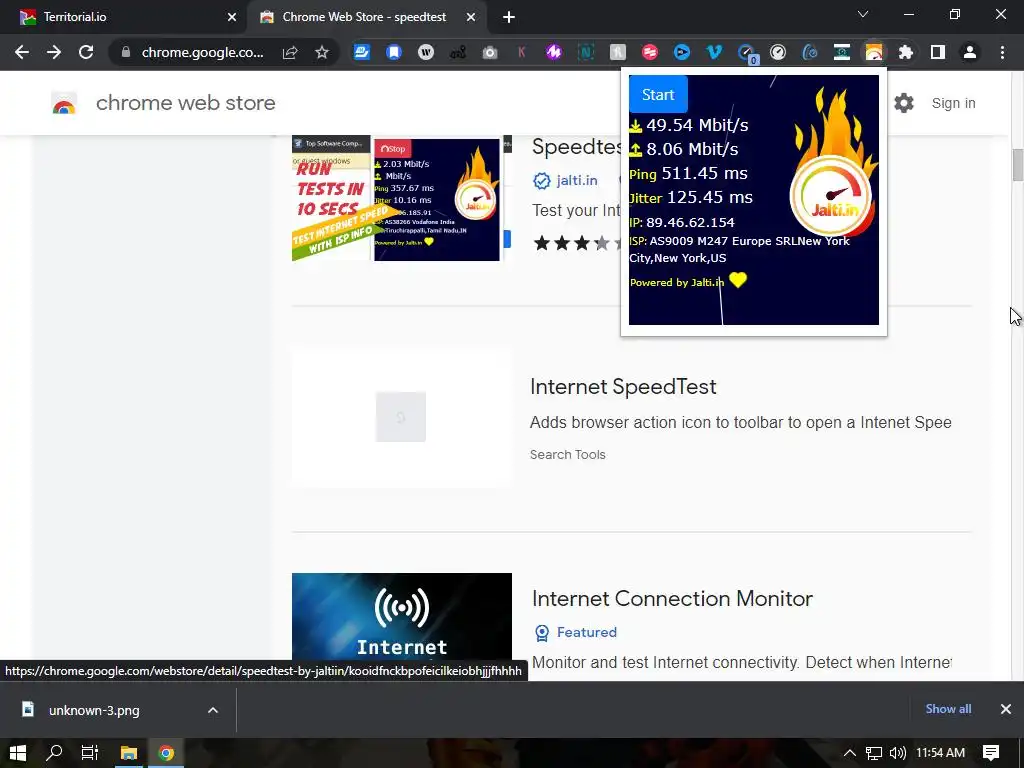Open the tab search dropdown arrow
This screenshot has height=768, width=1024.
(863, 14)
